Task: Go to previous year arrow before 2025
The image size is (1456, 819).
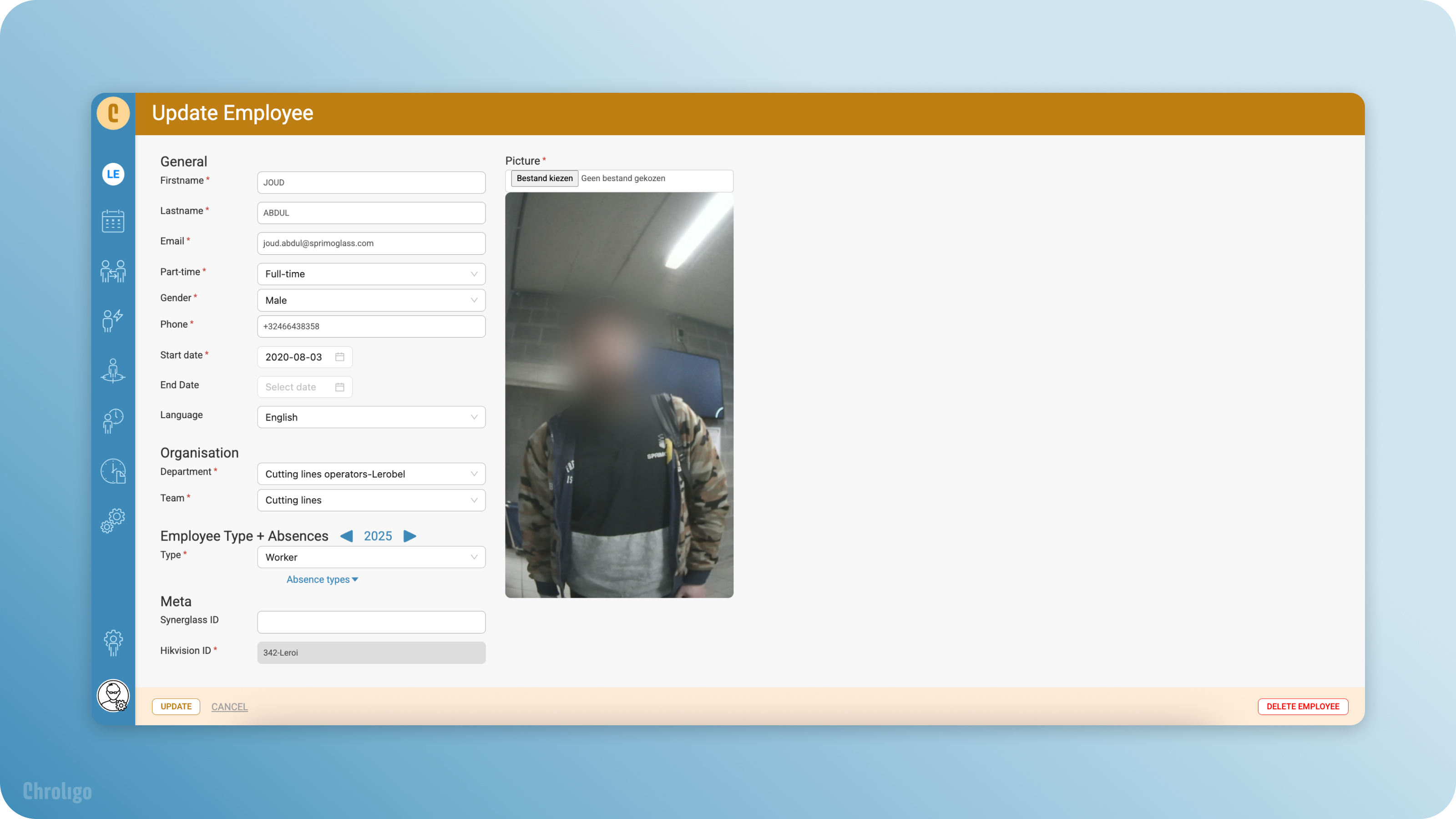Action: pyautogui.click(x=346, y=536)
